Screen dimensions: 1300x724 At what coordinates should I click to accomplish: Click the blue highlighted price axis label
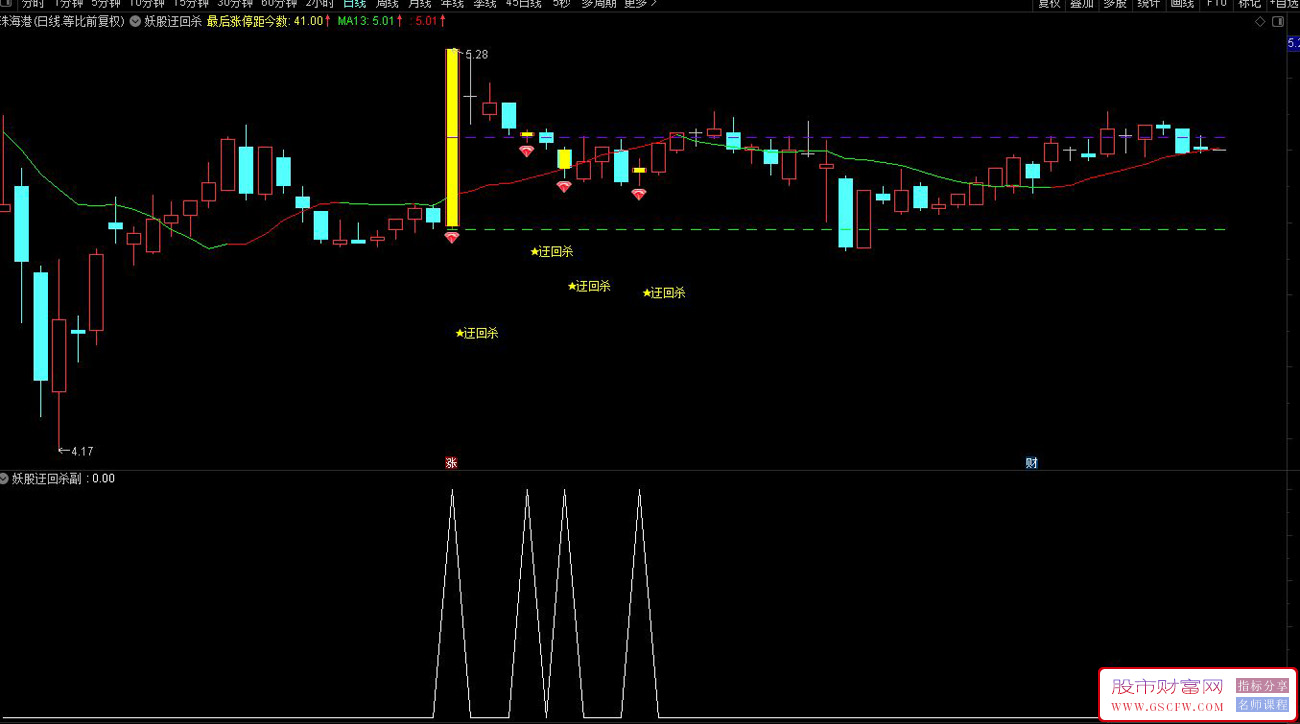coord(1293,44)
